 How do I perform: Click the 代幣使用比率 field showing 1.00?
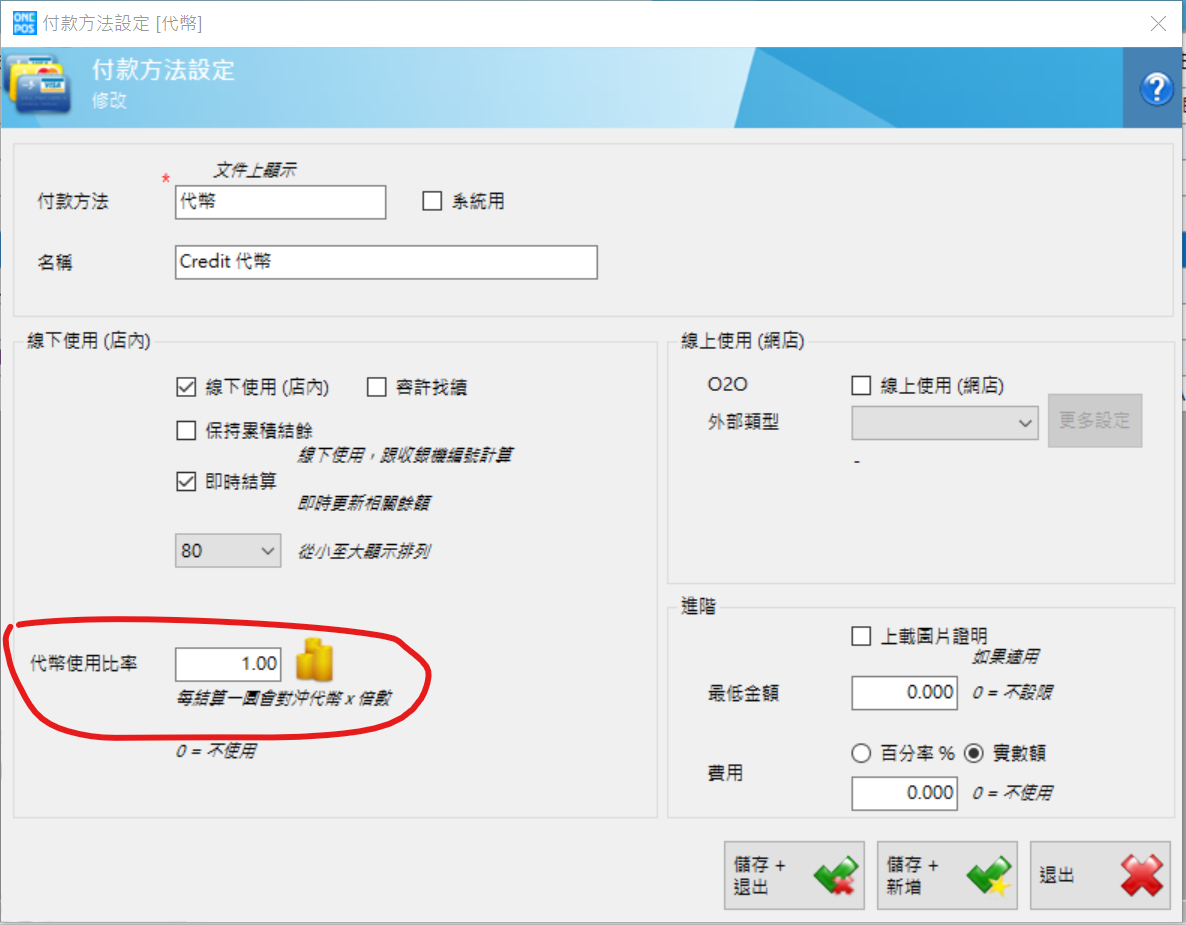point(228,664)
